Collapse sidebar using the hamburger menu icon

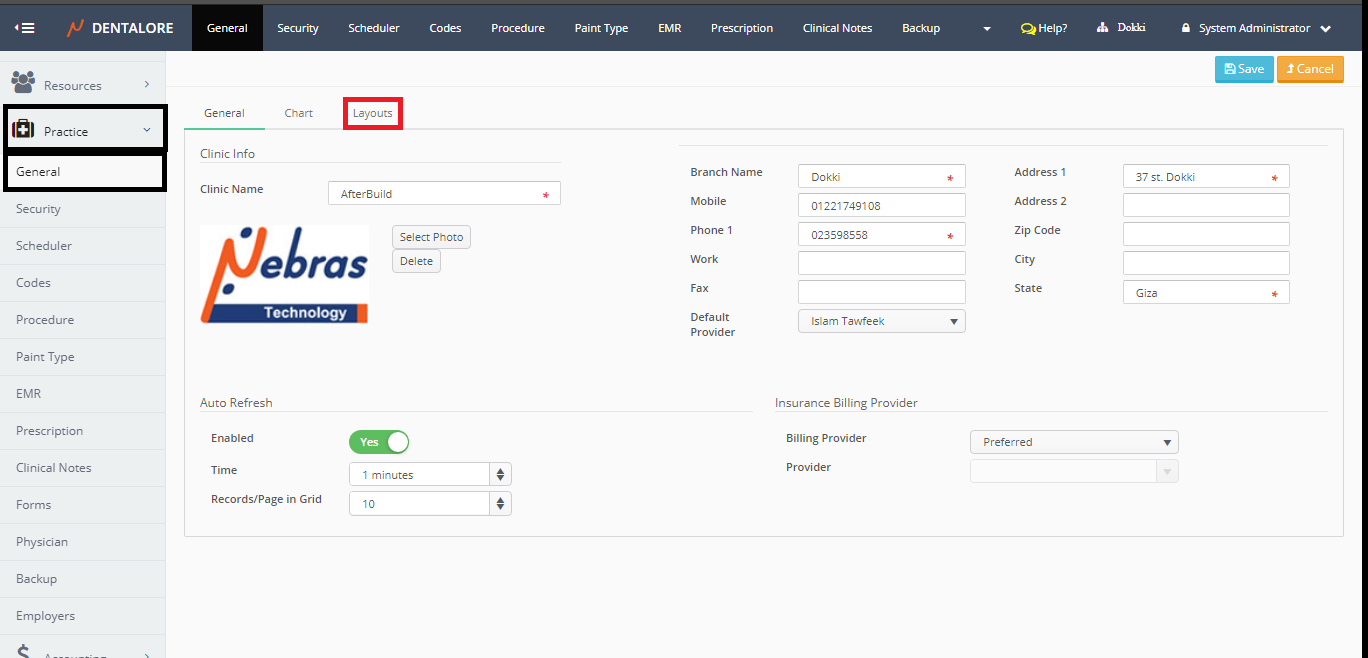24,28
